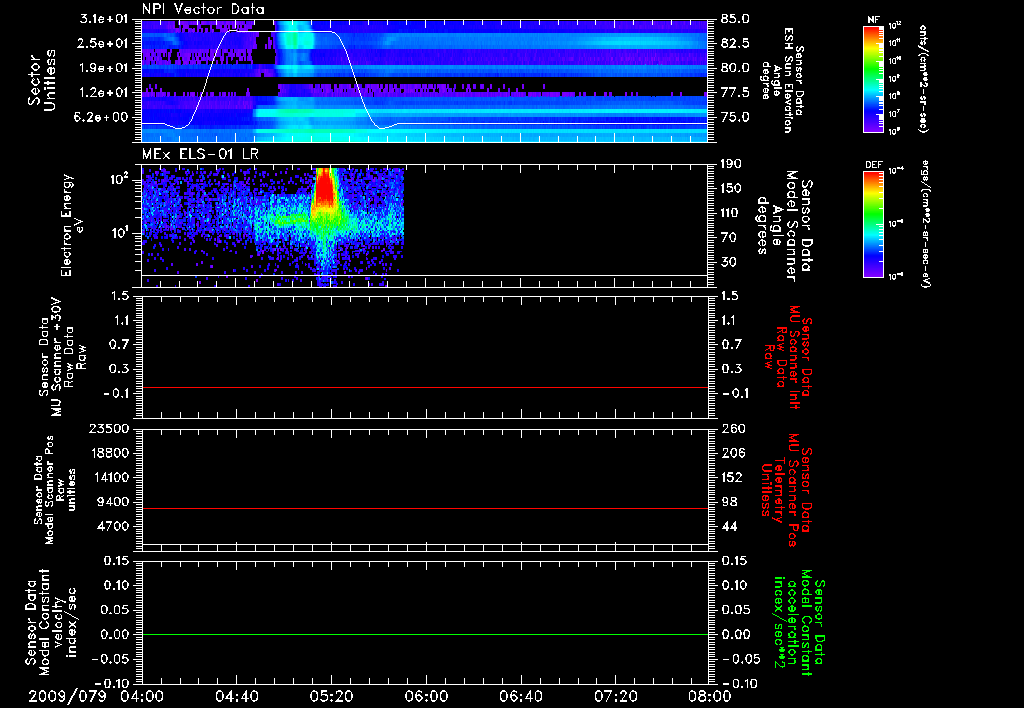Click the "260" telemetry tick label
1024x708 pixels.
[731, 429]
